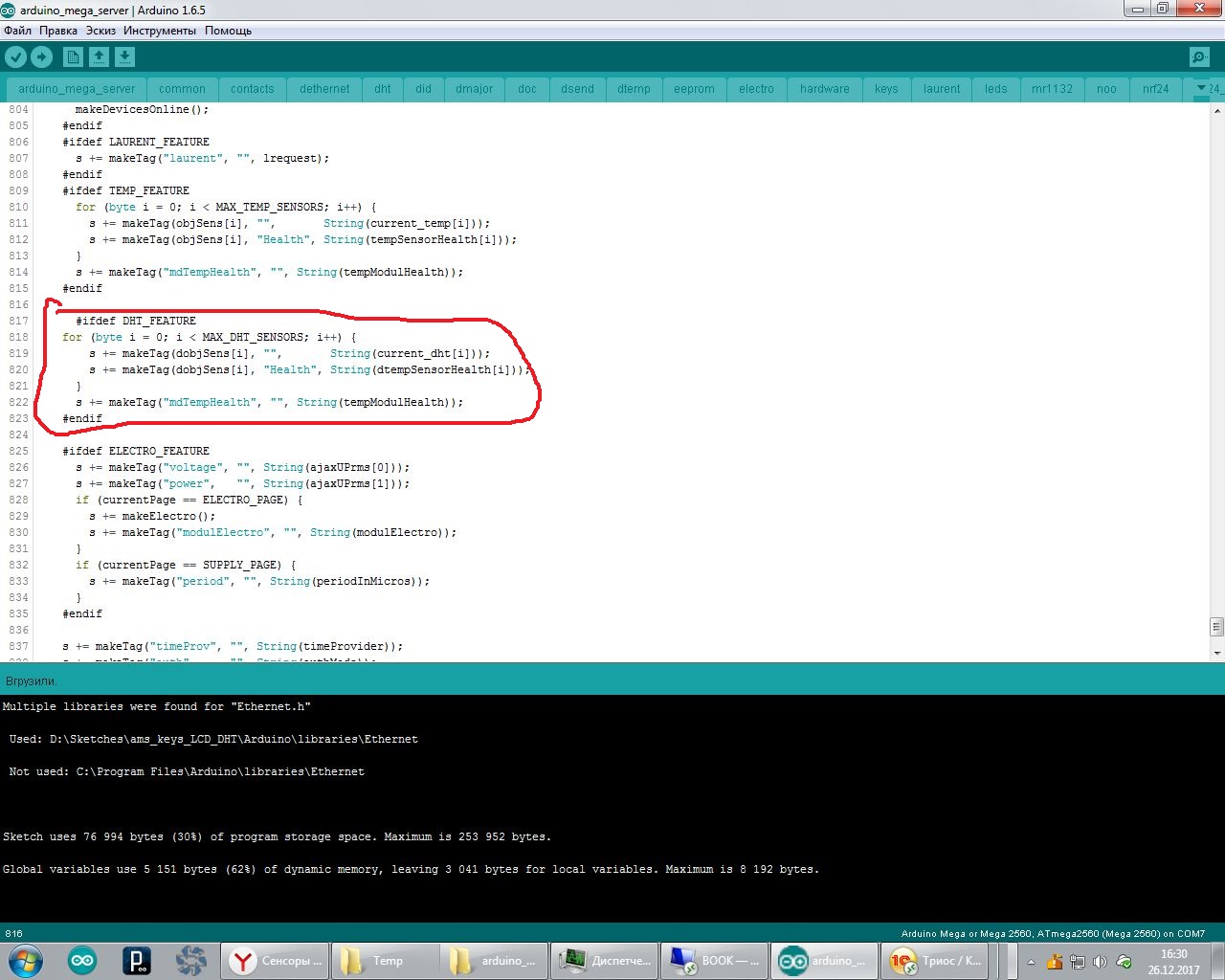1225x980 pixels.
Task: Switch to the contacts tab
Action: (x=253, y=89)
